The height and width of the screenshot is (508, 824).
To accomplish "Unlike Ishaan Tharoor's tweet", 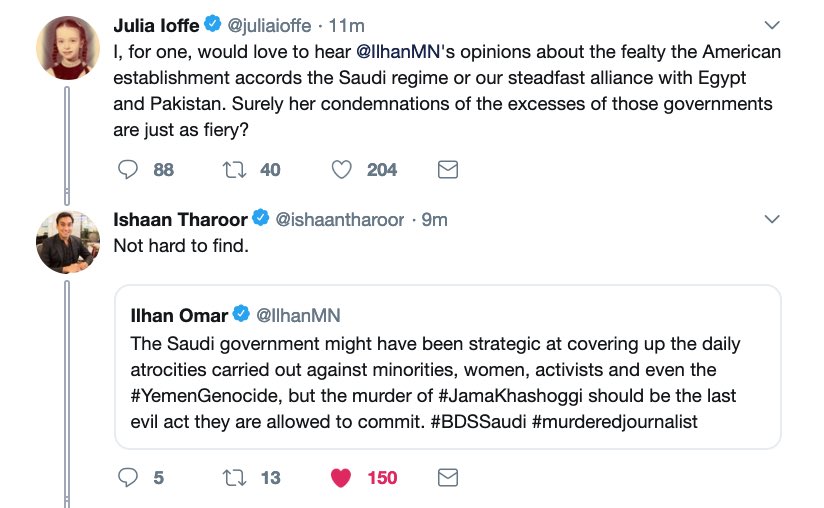I will pyautogui.click(x=342, y=477).
